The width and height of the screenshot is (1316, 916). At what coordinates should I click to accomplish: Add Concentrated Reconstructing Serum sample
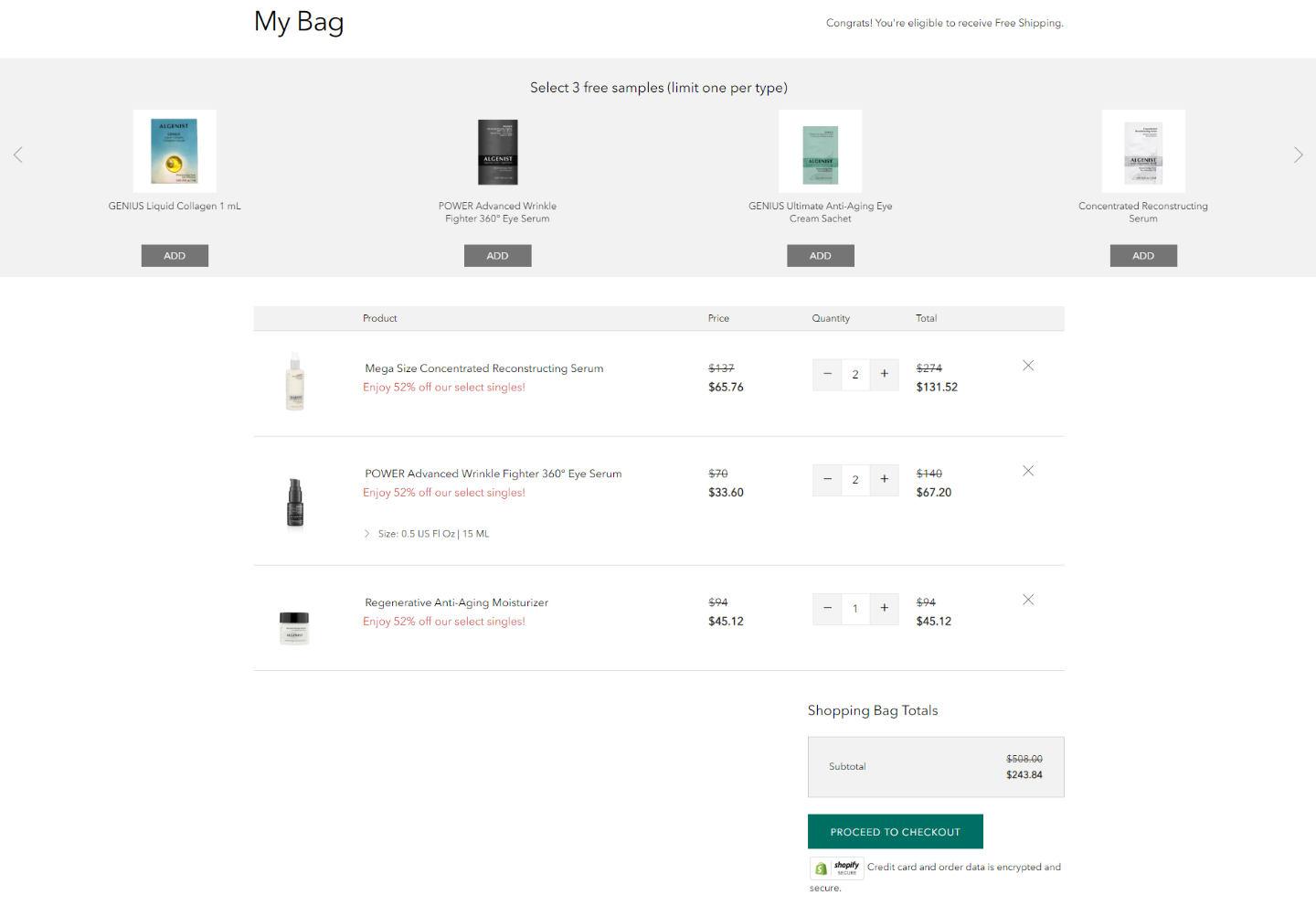coord(1143,256)
